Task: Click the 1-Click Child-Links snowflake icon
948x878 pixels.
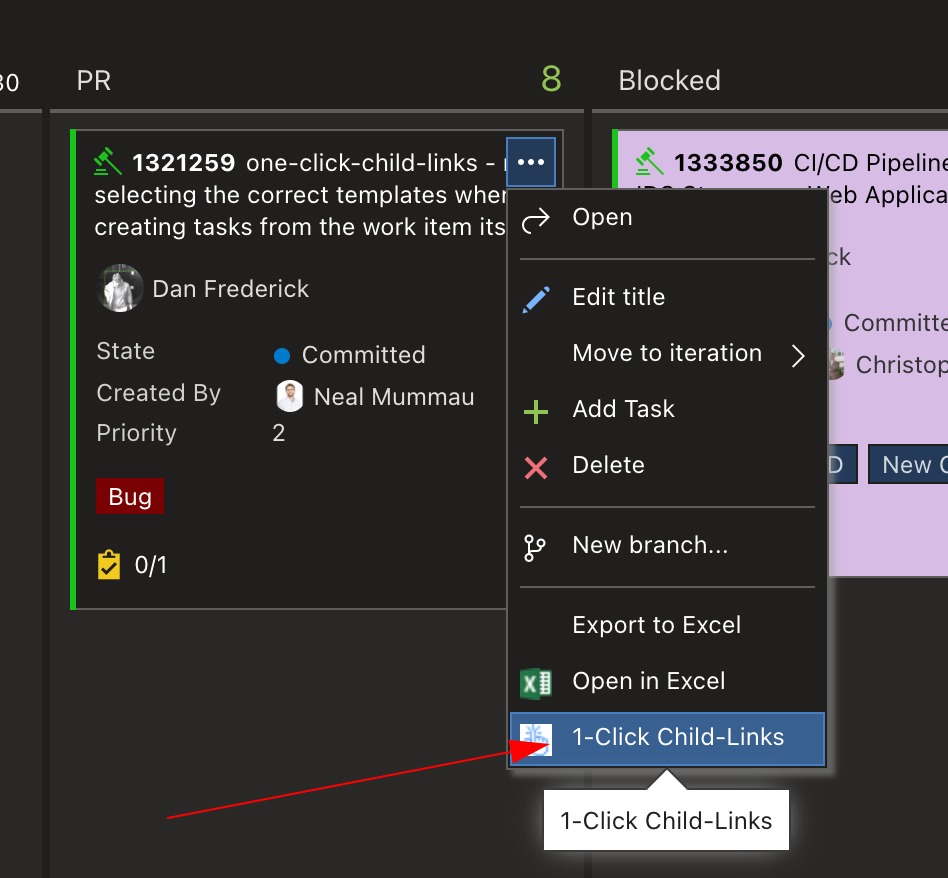Action: click(x=536, y=738)
